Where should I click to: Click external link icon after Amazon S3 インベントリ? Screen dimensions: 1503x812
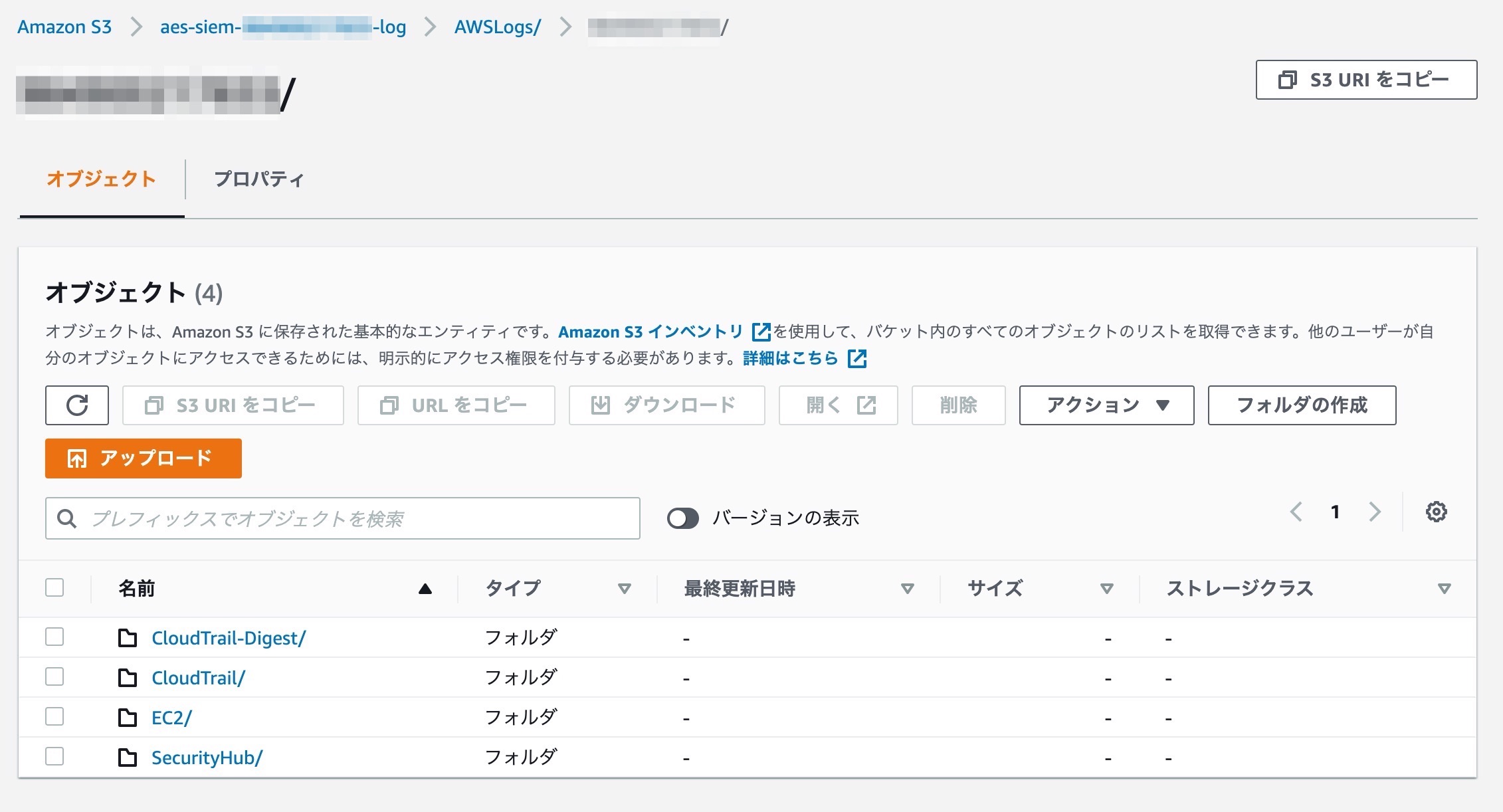(761, 331)
